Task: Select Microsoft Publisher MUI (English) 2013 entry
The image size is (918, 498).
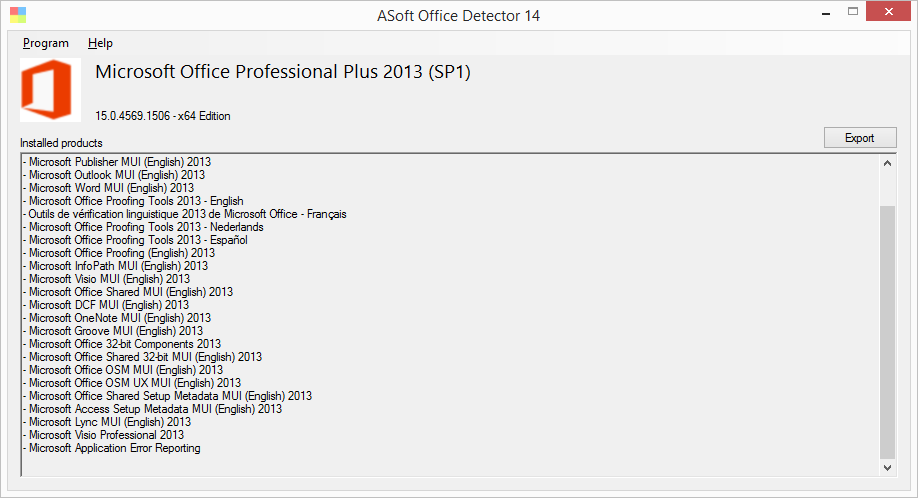Action: (119, 162)
